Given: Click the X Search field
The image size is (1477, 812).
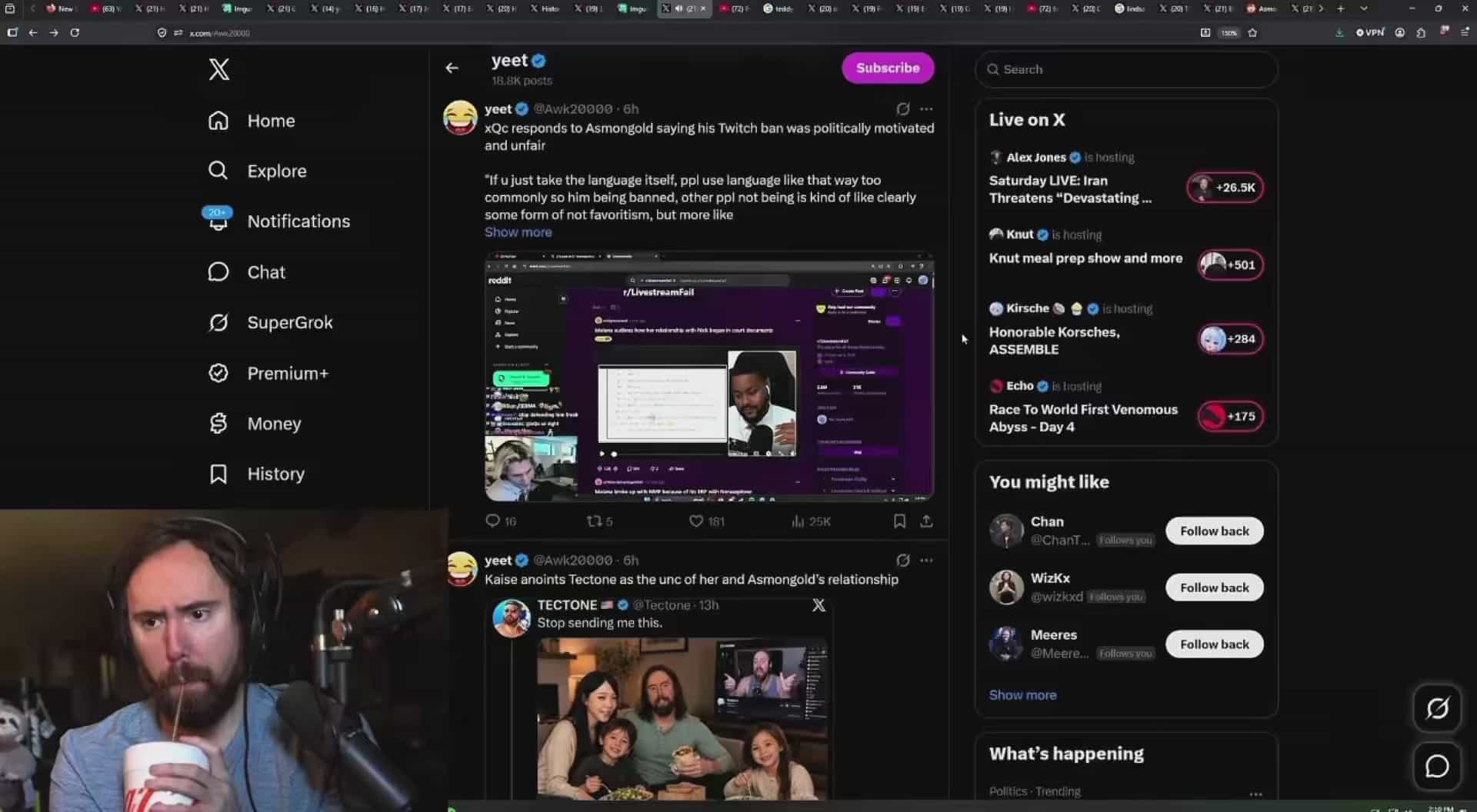Looking at the screenshot, I should click(x=1126, y=69).
